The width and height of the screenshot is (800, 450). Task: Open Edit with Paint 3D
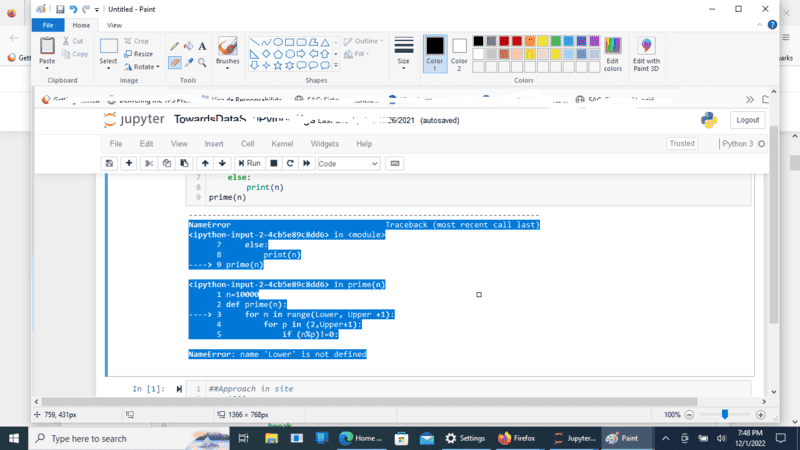click(x=646, y=52)
